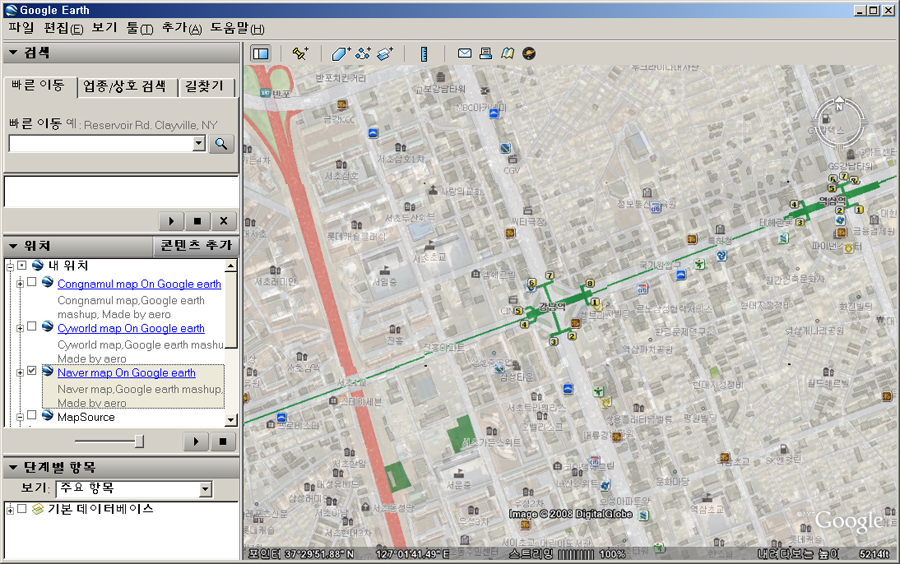Screen dimensions: 900x564
Task: Click the search magnifying glass button
Action: (x=221, y=143)
